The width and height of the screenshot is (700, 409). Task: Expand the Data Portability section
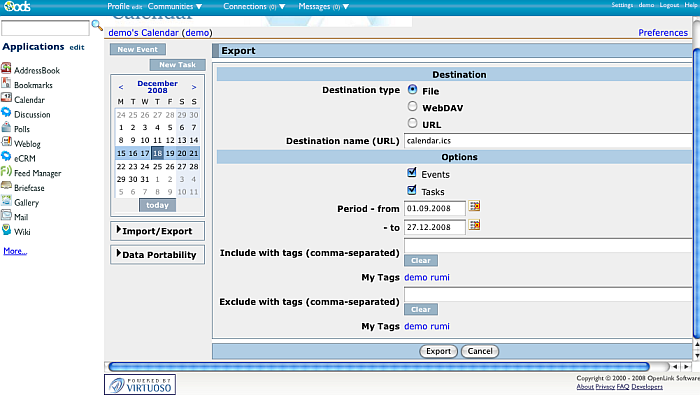(x=158, y=255)
